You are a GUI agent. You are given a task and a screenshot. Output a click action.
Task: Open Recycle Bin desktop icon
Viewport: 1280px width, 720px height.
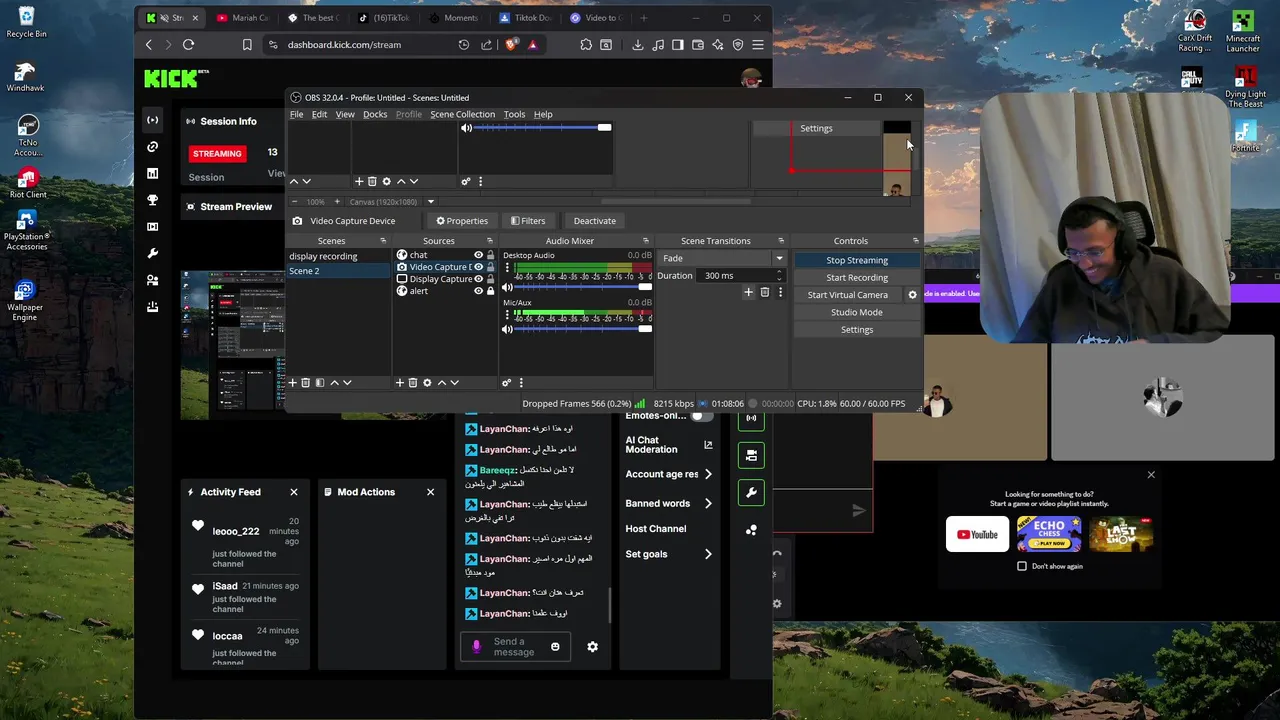point(26,22)
